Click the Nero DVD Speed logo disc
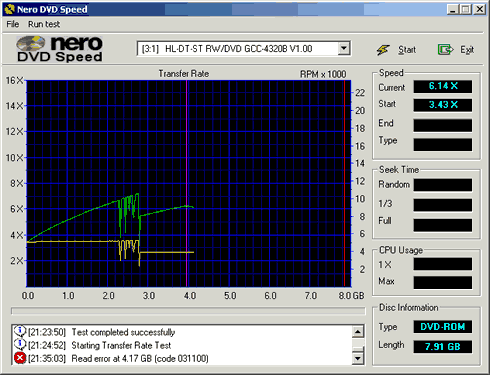Viewport: 490px width, 375px height. [x=31, y=45]
